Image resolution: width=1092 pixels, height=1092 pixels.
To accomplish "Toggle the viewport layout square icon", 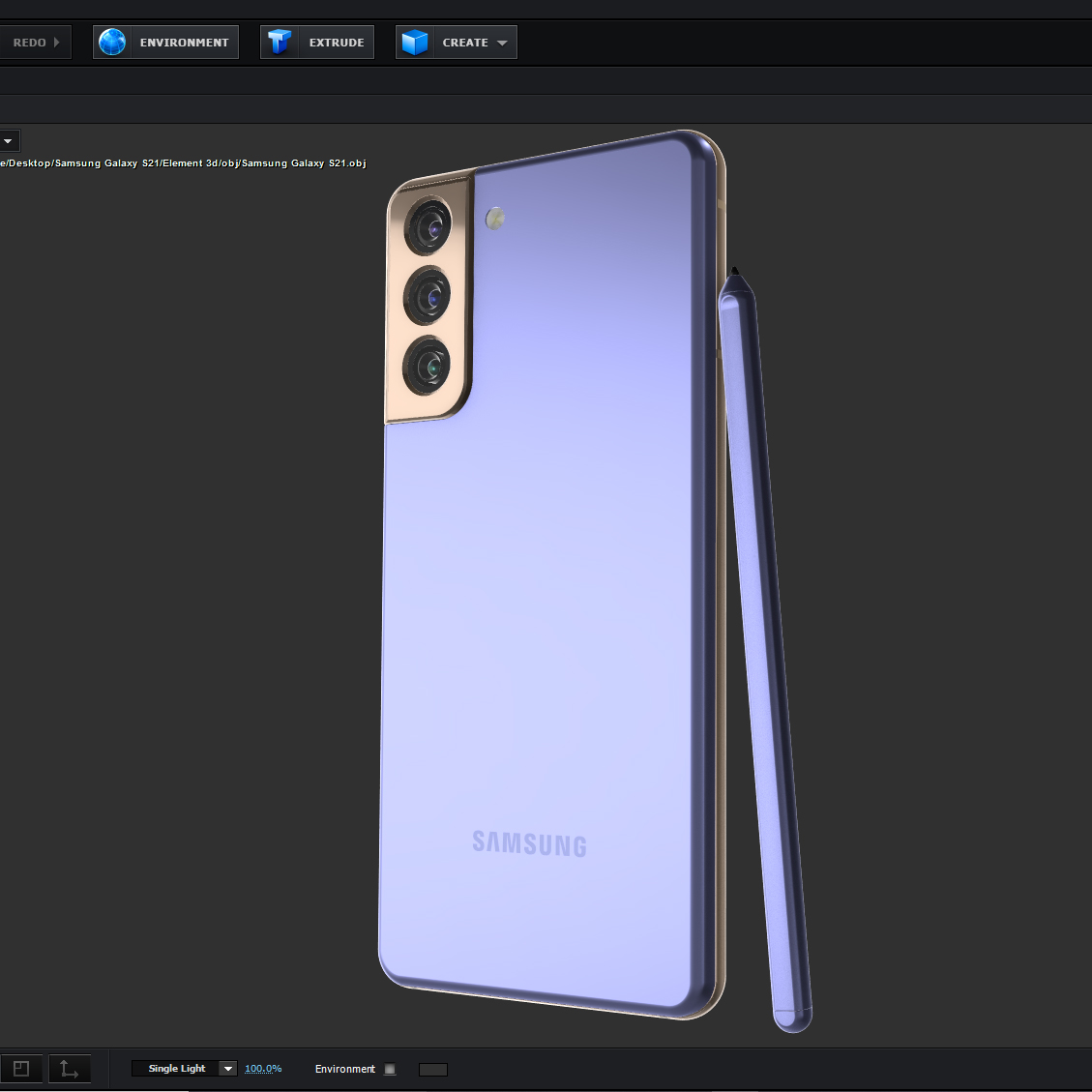I will 21,1069.
